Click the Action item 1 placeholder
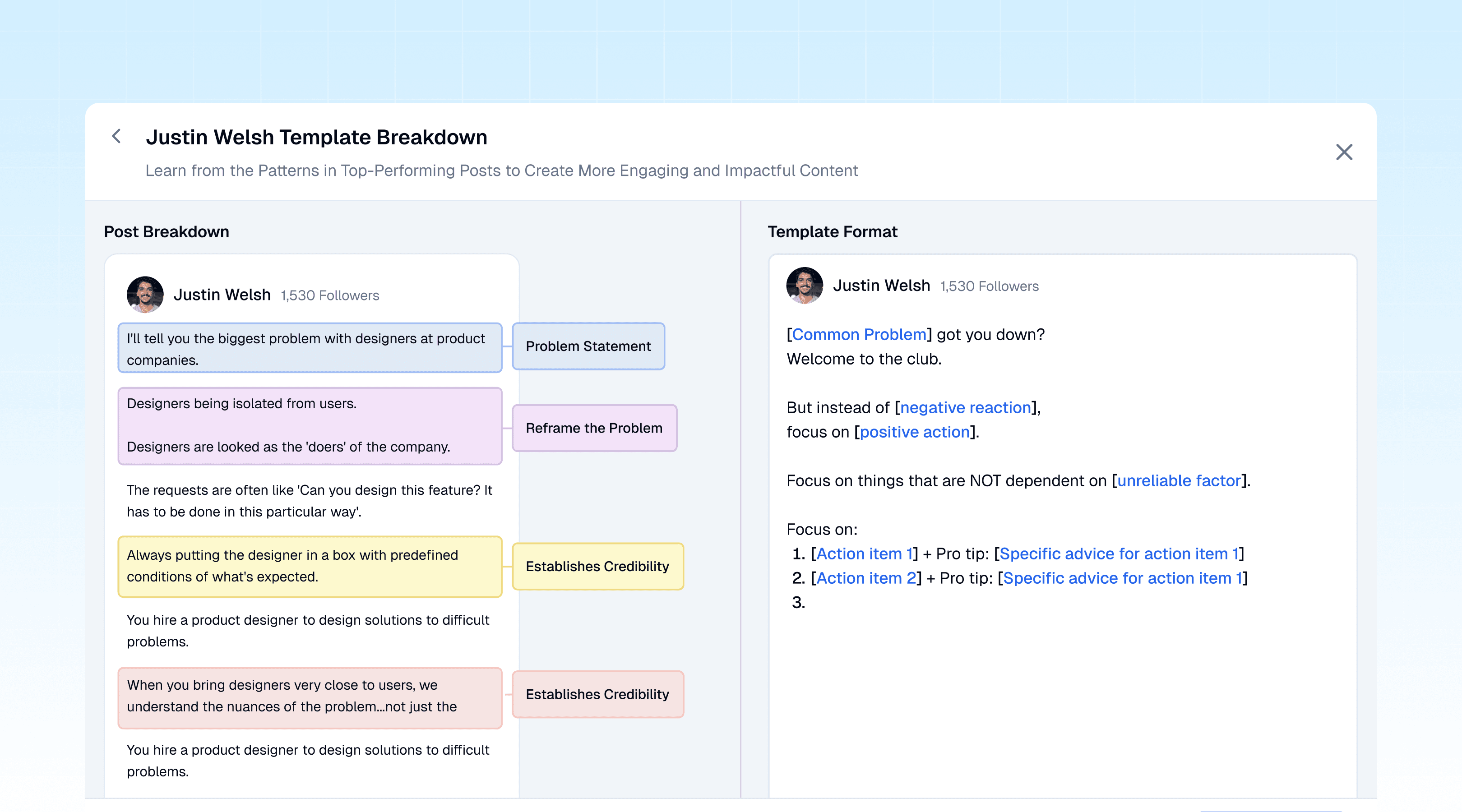The height and width of the screenshot is (812, 1462). click(864, 554)
